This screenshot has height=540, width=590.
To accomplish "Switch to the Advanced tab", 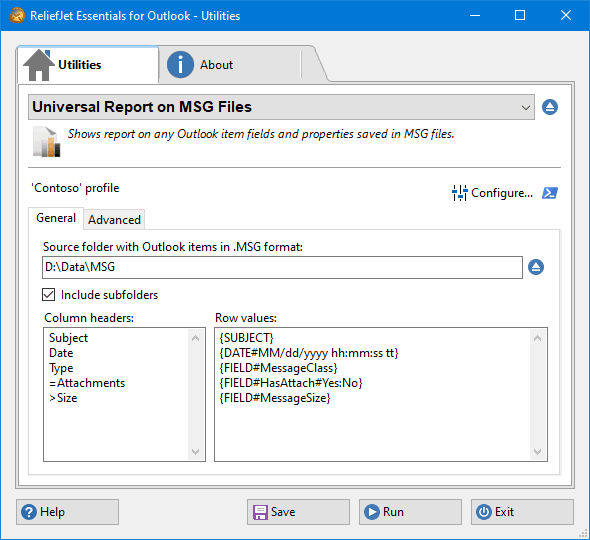I will (114, 220).
